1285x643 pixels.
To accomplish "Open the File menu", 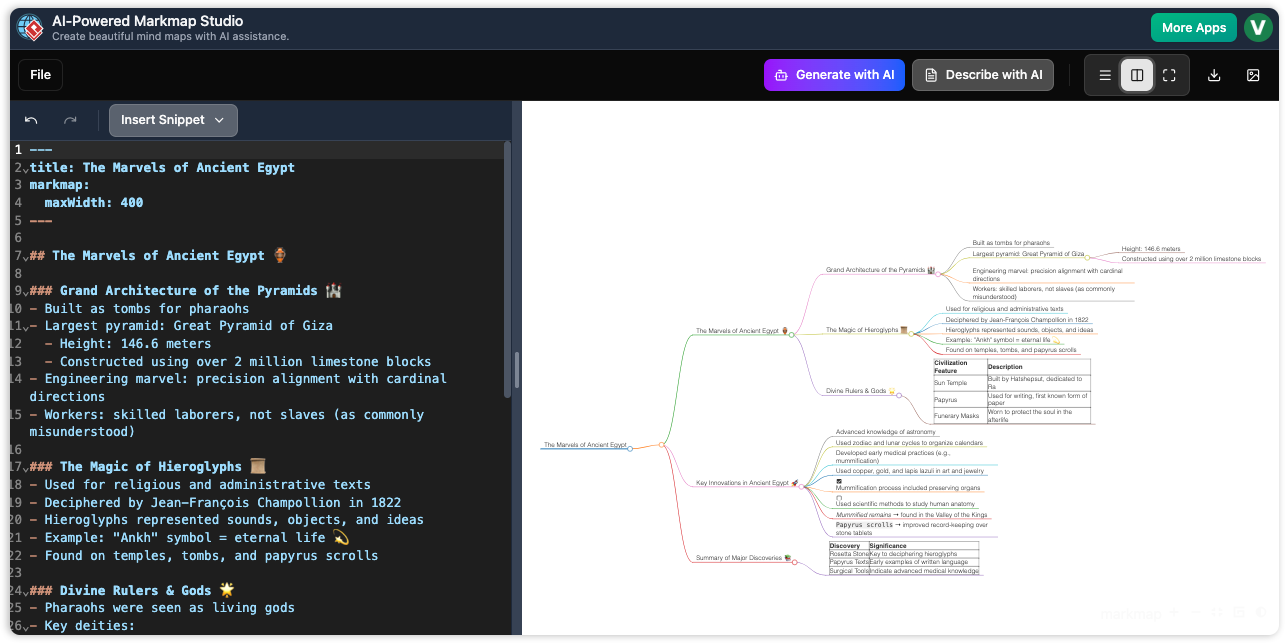I will click(39, 74).
